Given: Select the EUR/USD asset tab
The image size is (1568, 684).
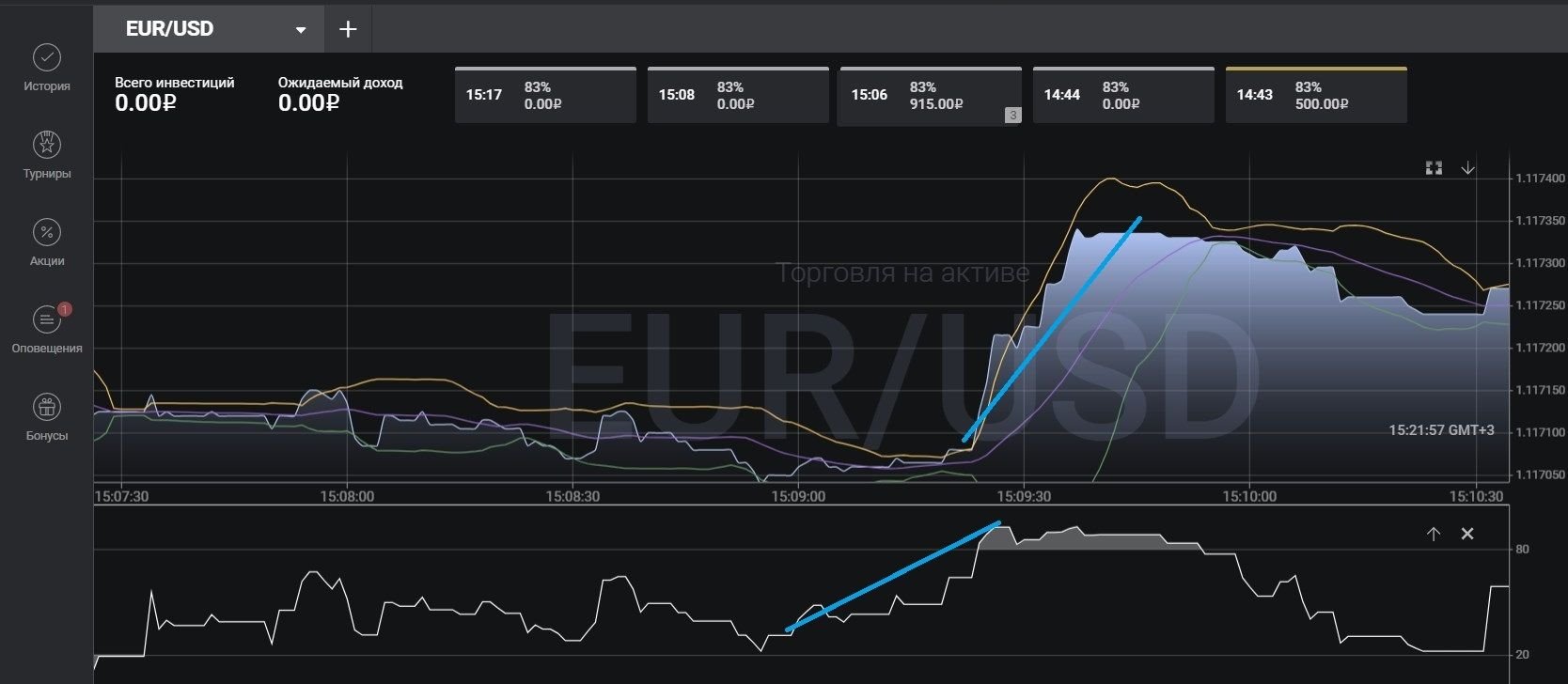Looking at the screenshot, I should [x=209, y=29].
